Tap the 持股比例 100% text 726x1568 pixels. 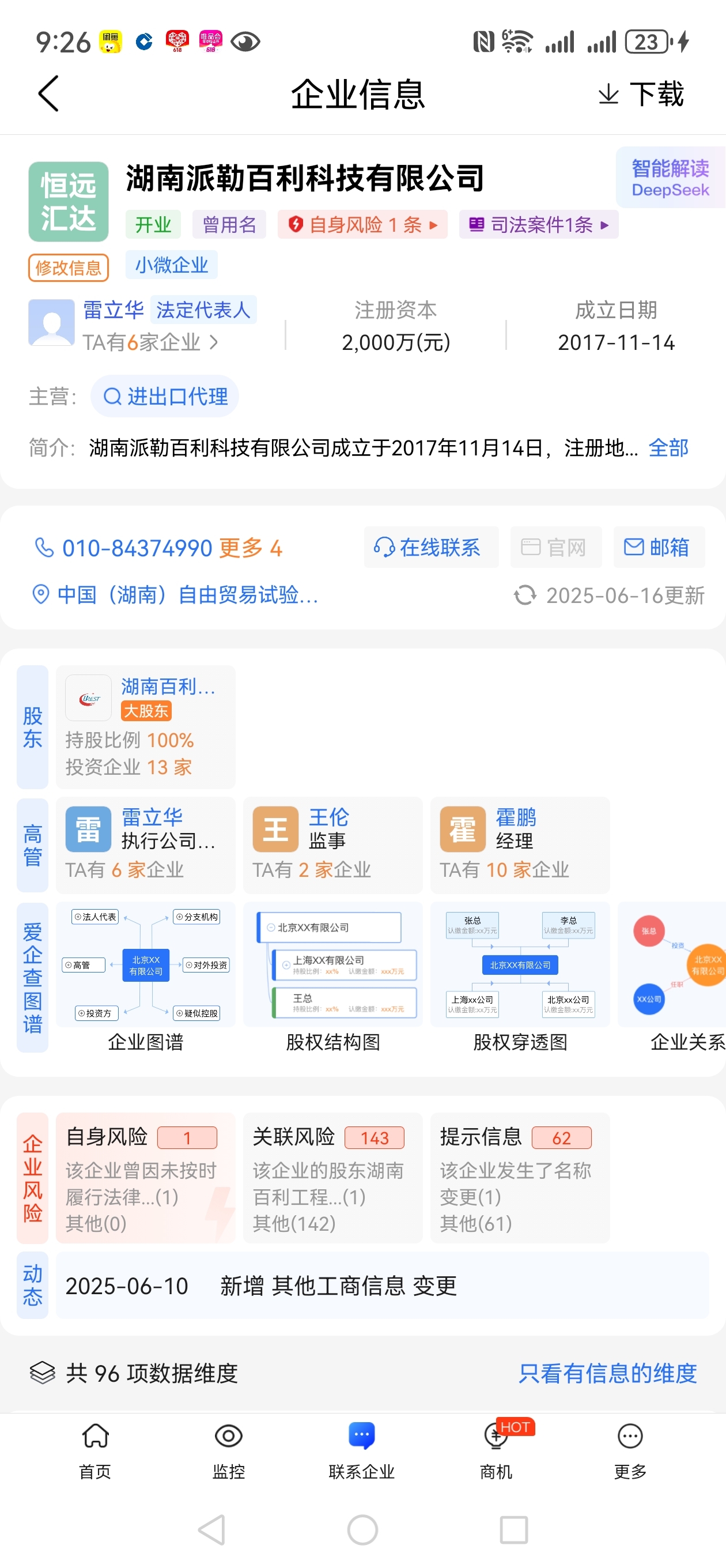[x=130, y=740]
